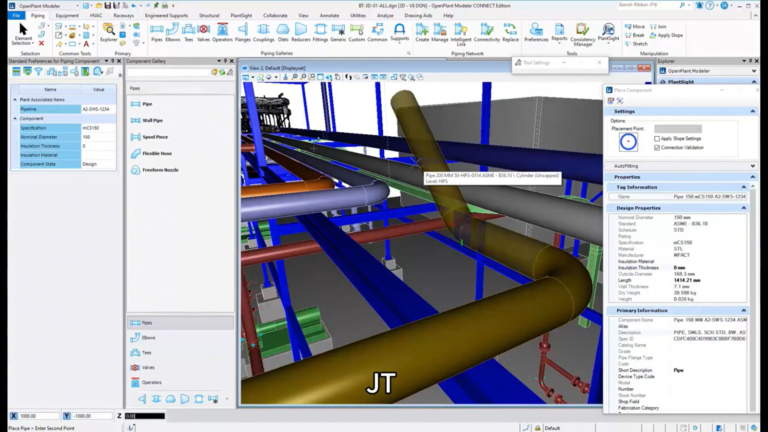Toggle Connection Validation checkbox
This screenshot has width=768, height=432.
click(657, 147)
